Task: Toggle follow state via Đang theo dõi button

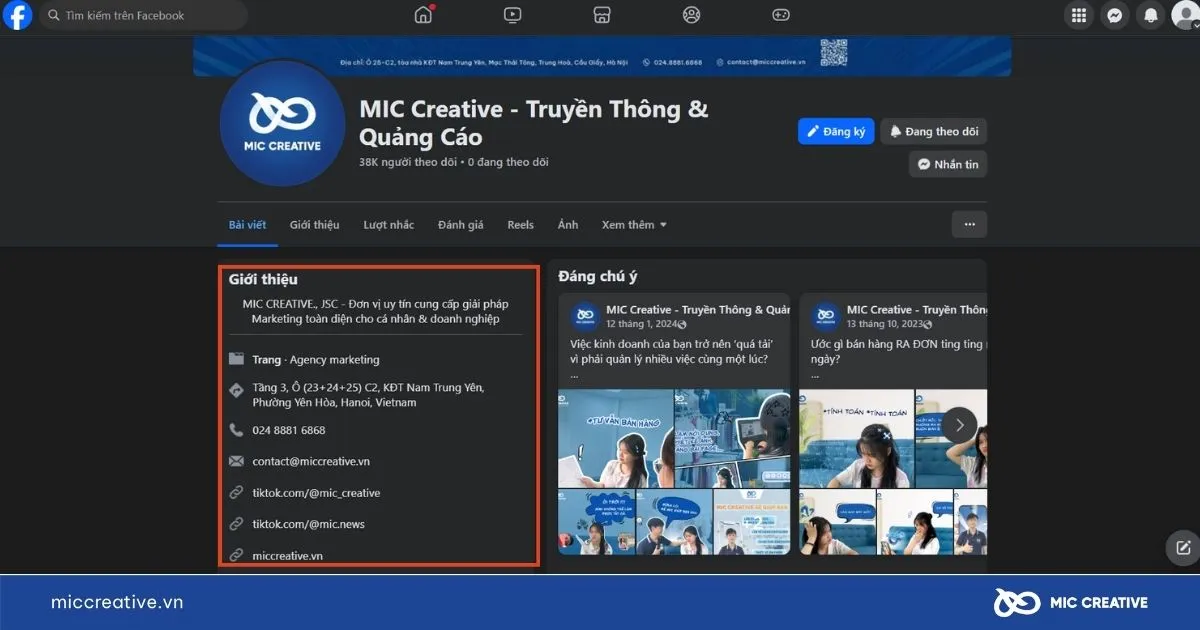Action: (x=933, y=131)
